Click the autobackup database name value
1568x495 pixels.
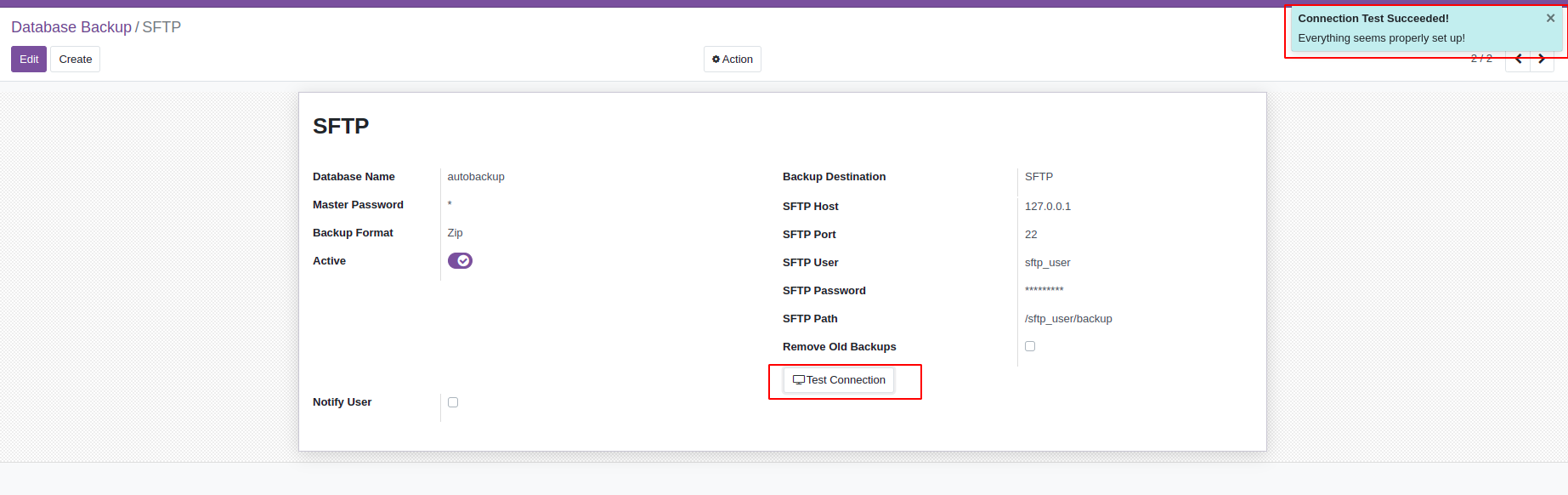pyautogui.click(x=476, y=177)
